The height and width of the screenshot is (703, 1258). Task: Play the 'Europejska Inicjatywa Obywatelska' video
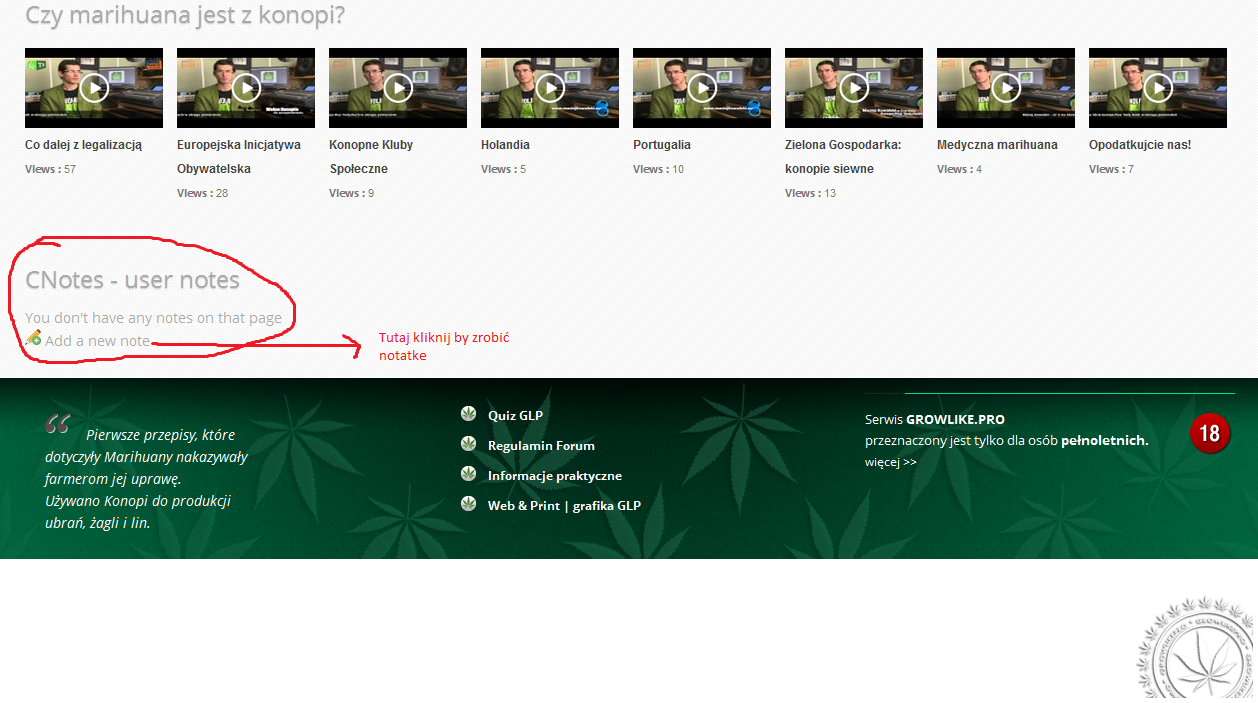point(246,88)
